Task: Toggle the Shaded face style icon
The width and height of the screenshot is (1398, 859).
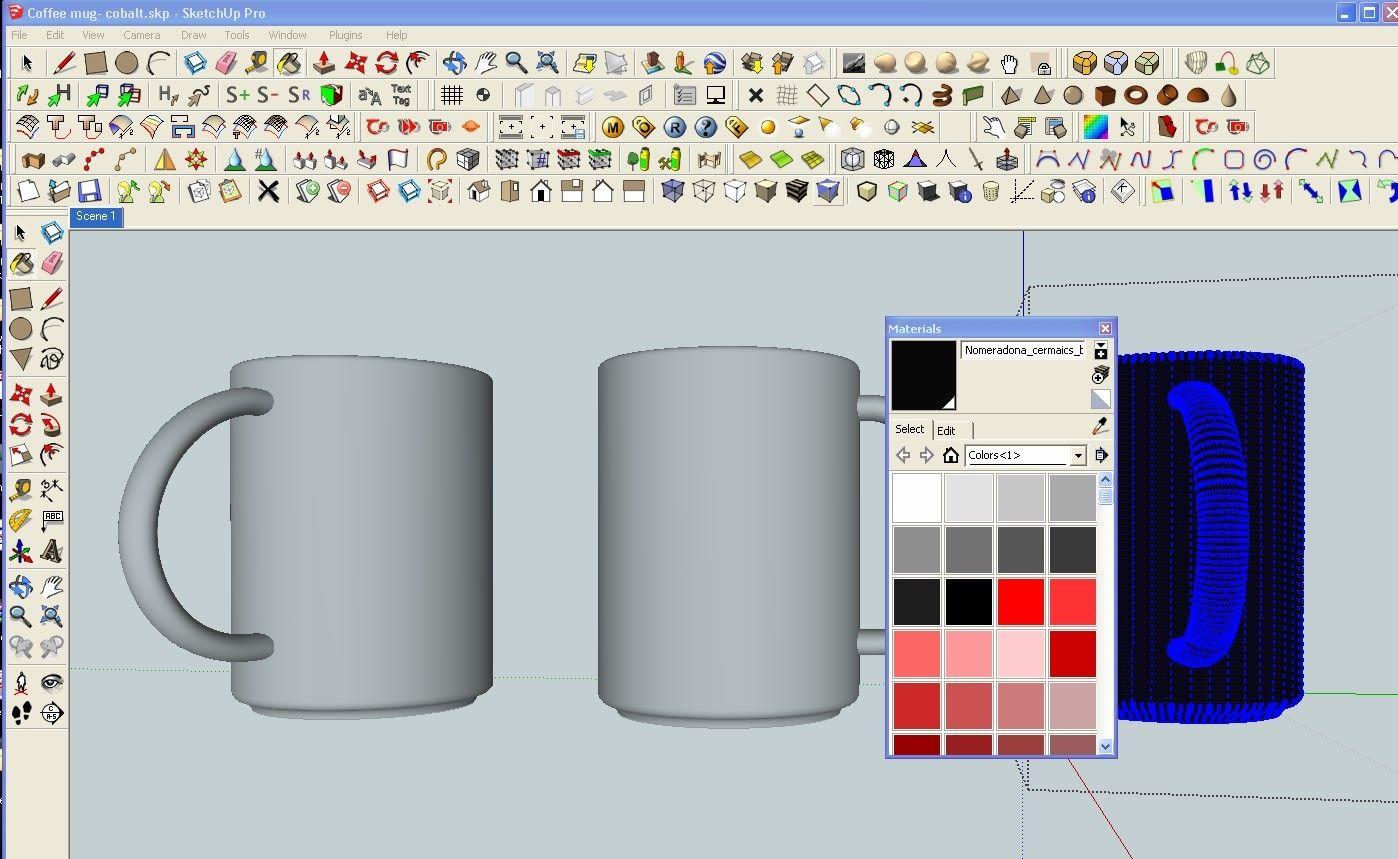Action: pos(766,190)
